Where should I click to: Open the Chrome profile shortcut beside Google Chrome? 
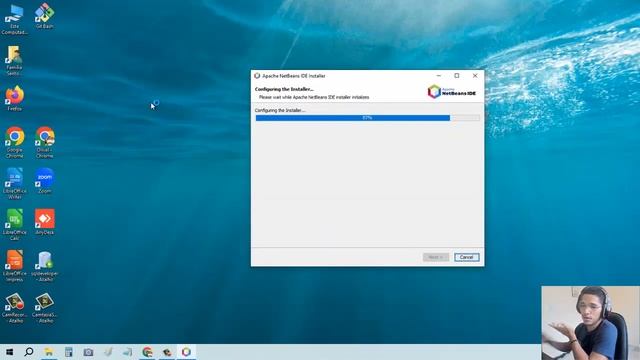point(44,142)
